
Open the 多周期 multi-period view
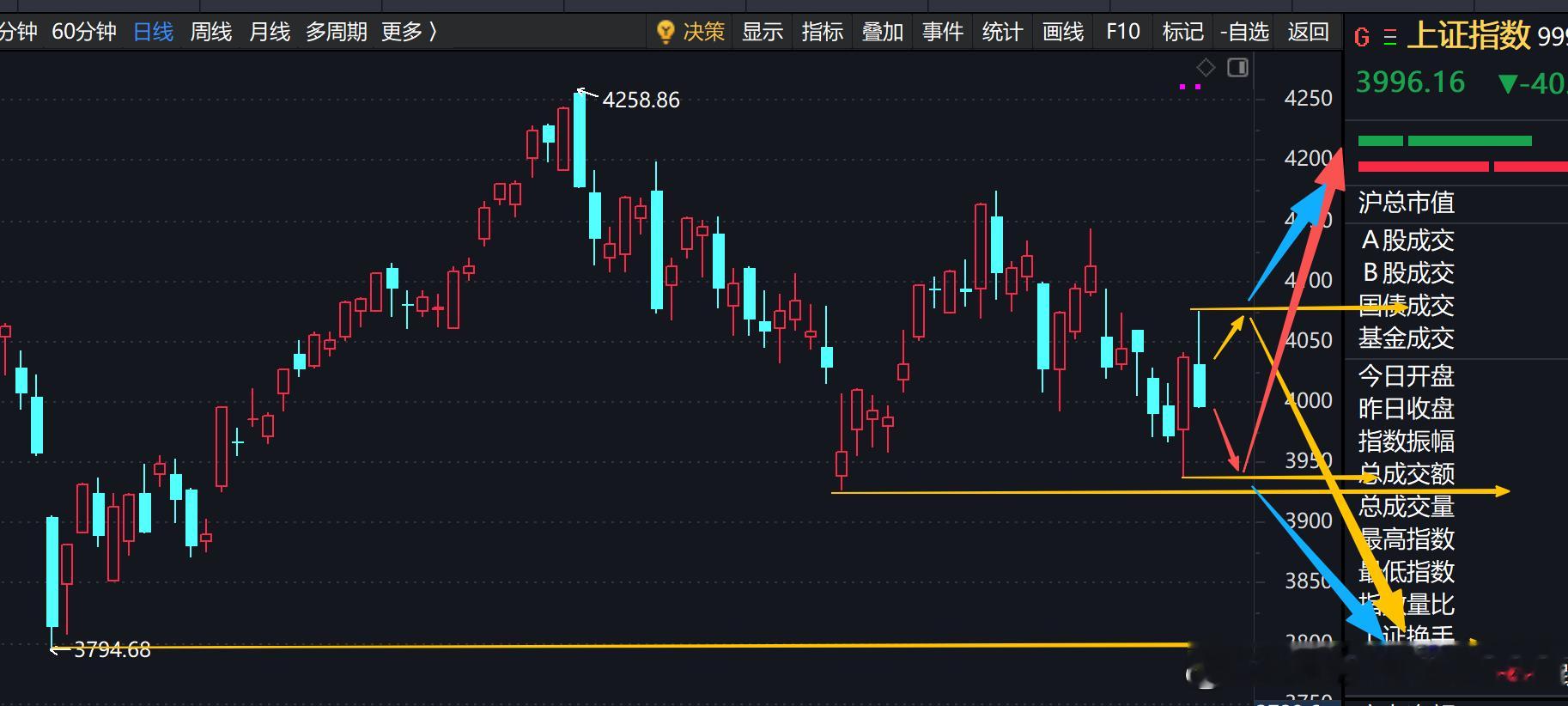pos(337,33)
